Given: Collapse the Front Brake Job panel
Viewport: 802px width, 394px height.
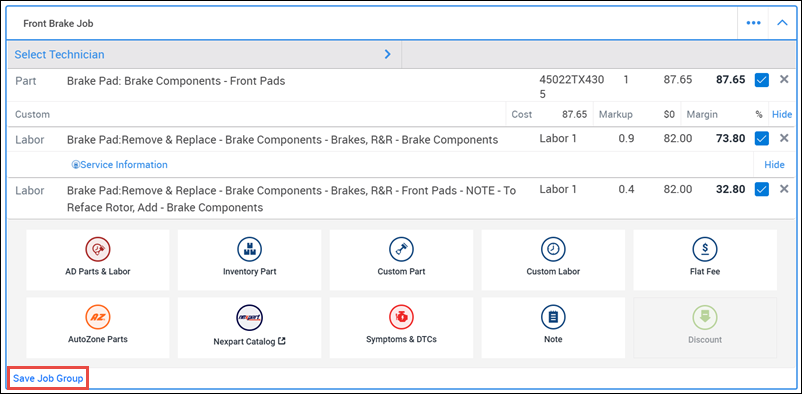Looking at the screenshot, I should [x=782, y=23].
